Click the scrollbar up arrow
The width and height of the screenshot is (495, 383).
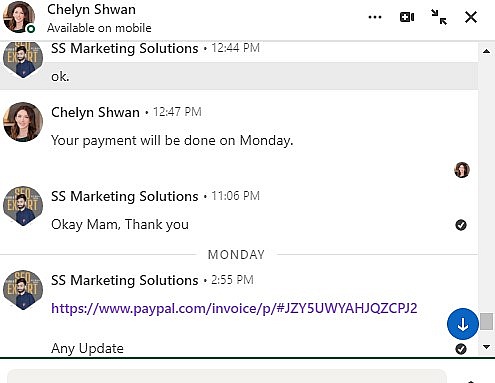[x=487, y=51]
